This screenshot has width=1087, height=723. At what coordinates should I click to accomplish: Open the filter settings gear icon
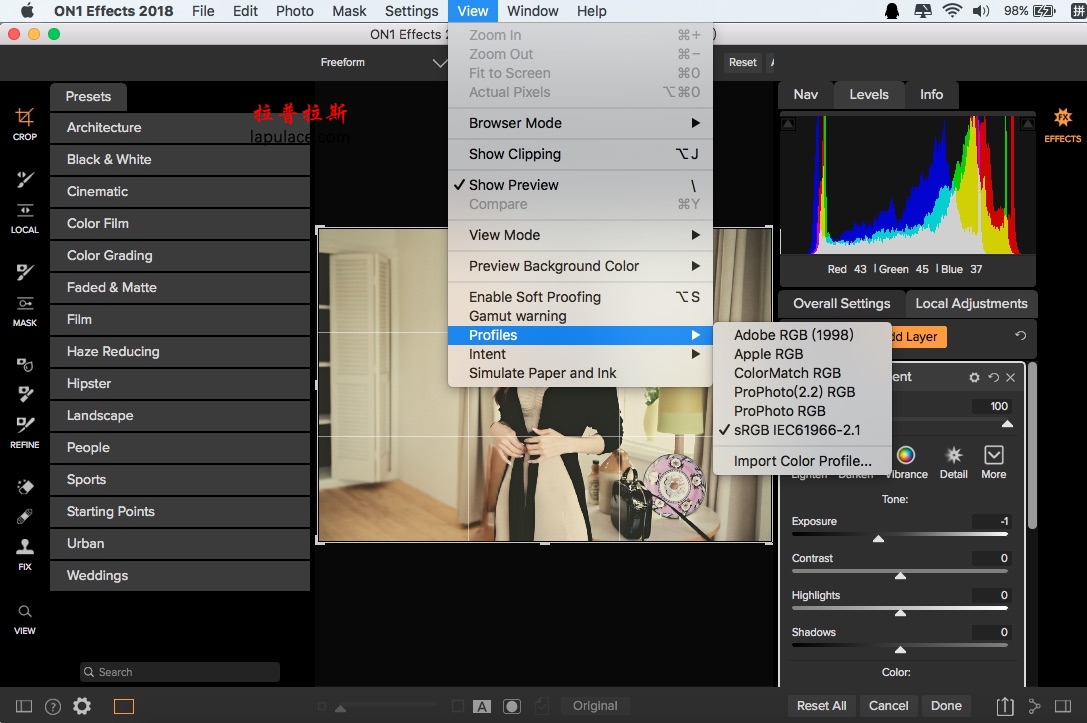[974, 377]
